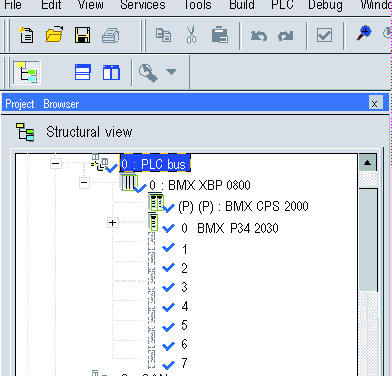Screen dimensions: 392x376
Task: Open a project with the folder icon
Action: (54, 34)
